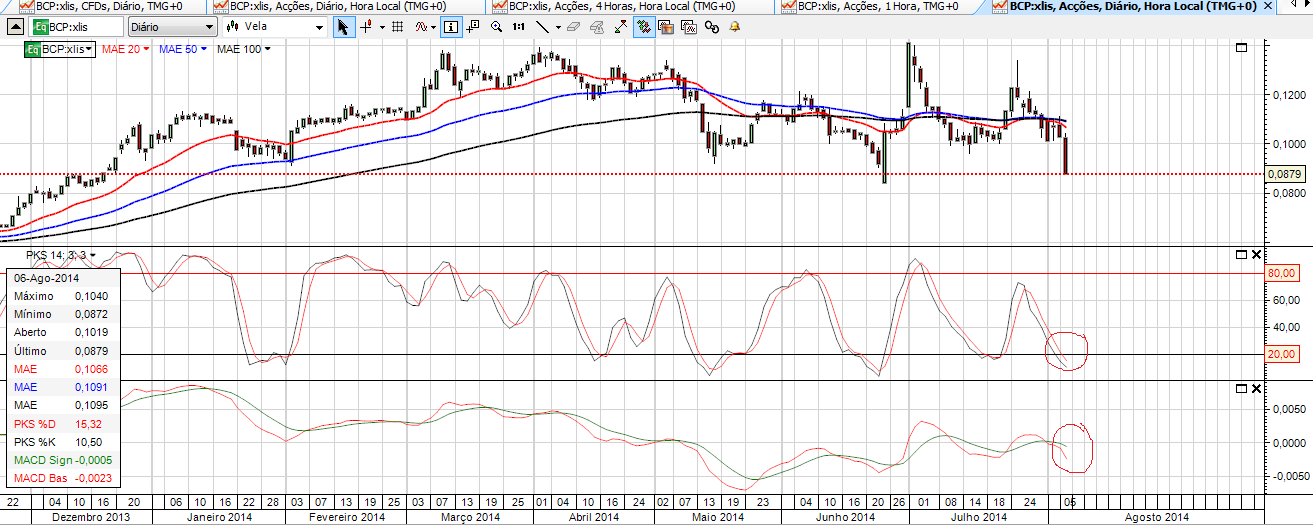Select the arrow pointer tool
The image size is (1313, 525).
pyautogui.click(x=344, y=27)
